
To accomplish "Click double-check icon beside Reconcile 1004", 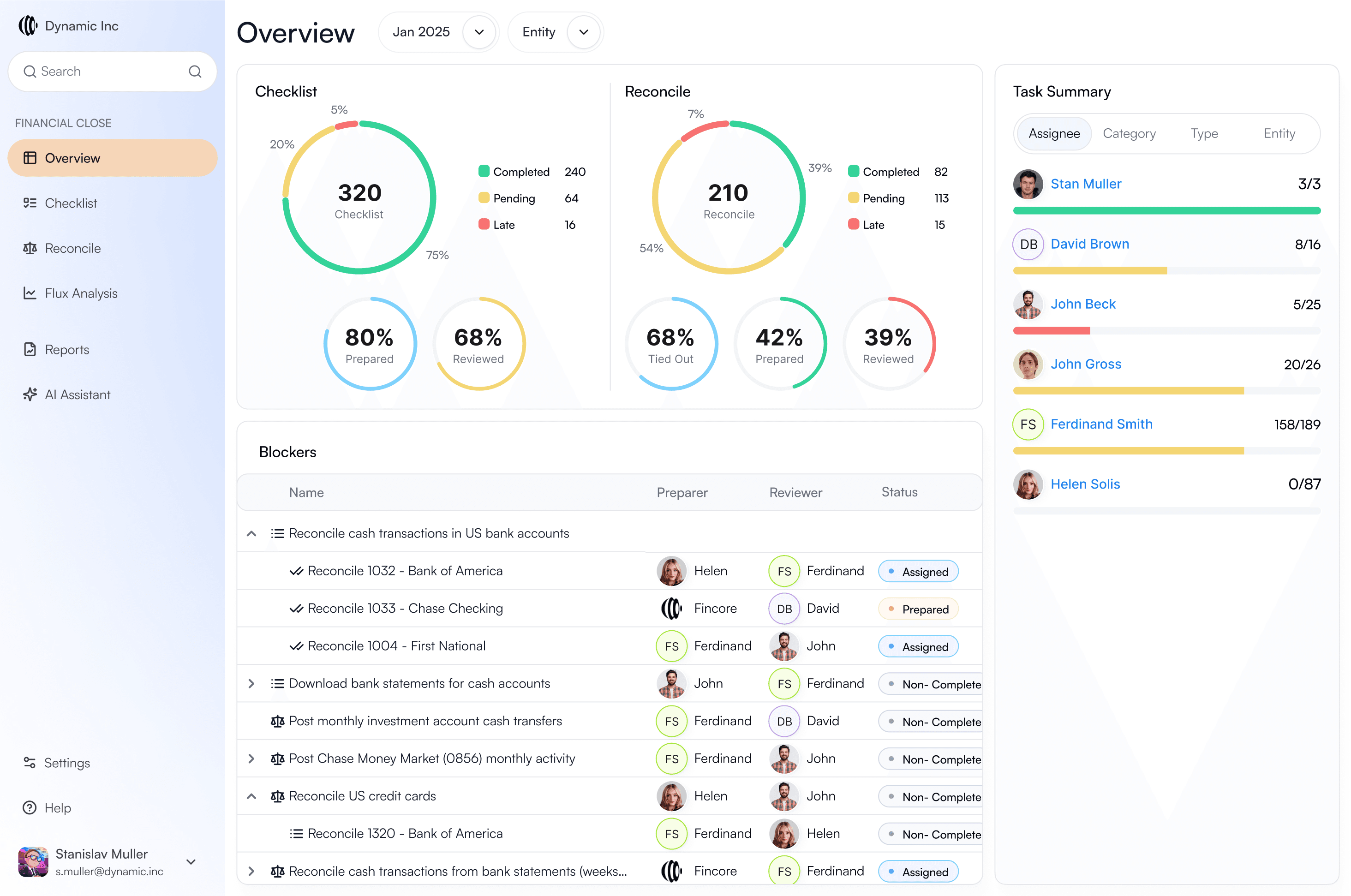I will tap(296, 646).
